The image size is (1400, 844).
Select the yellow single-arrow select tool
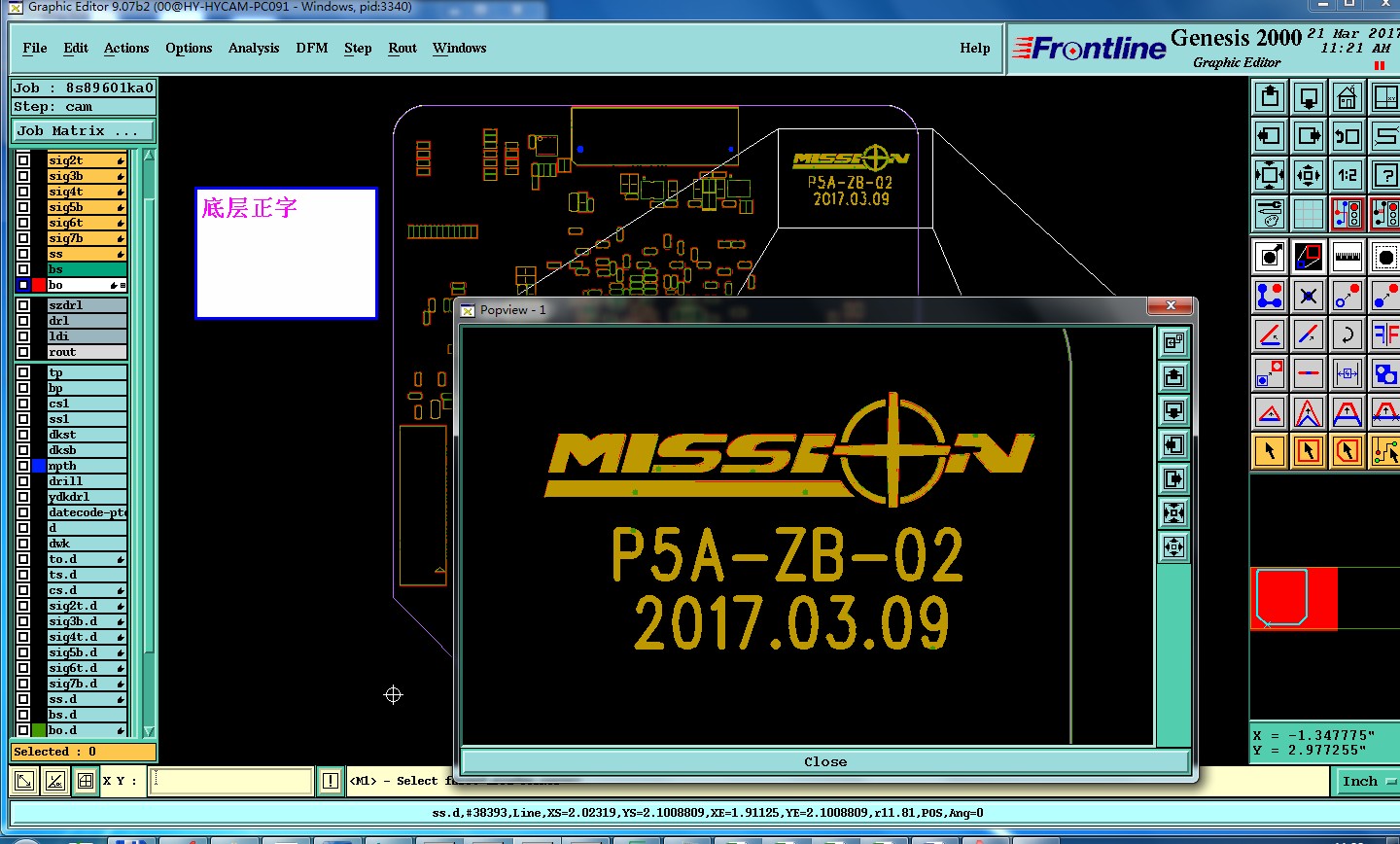click(x=1270, y=451)
